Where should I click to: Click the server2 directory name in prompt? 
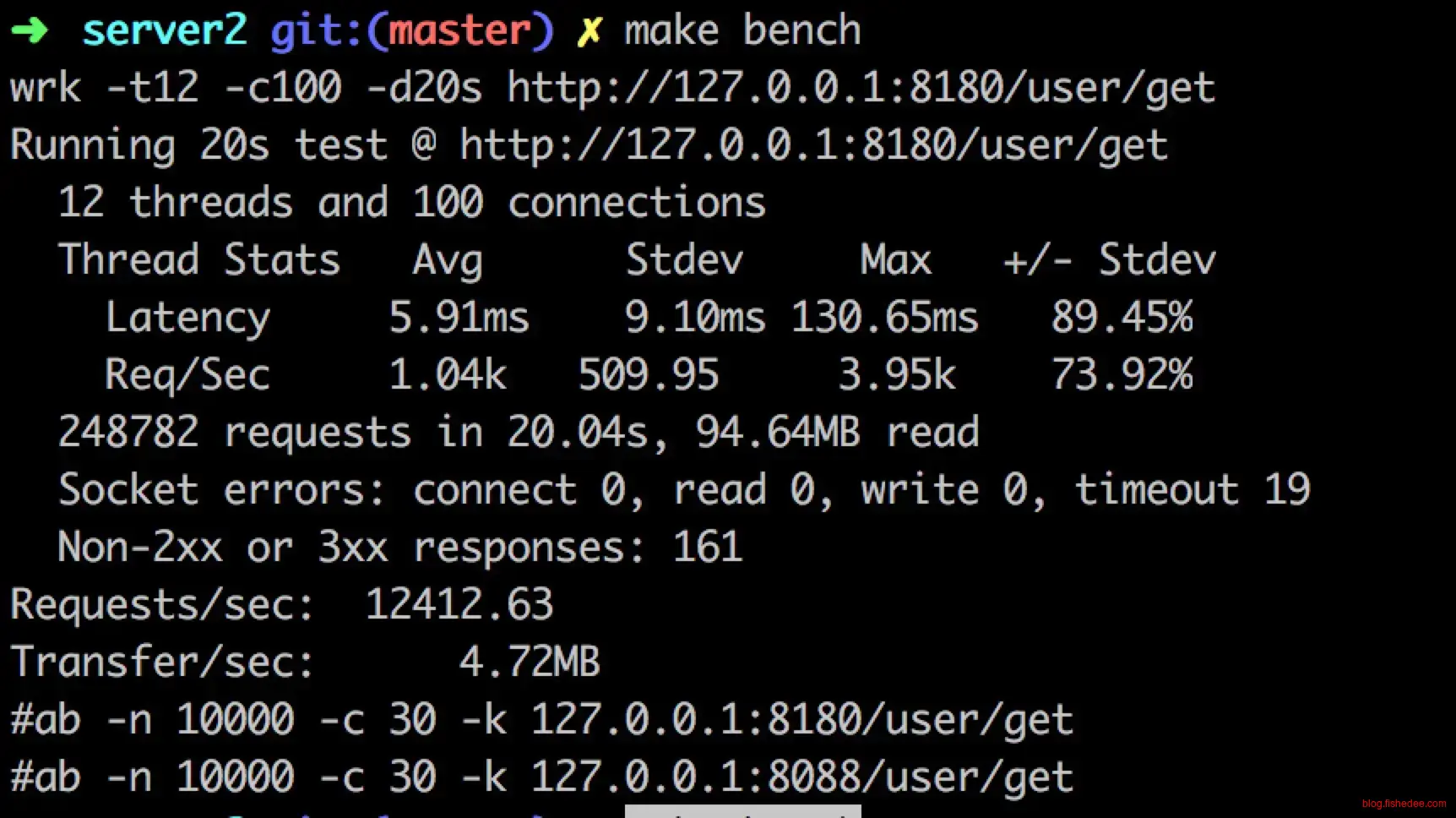(165, 30)
